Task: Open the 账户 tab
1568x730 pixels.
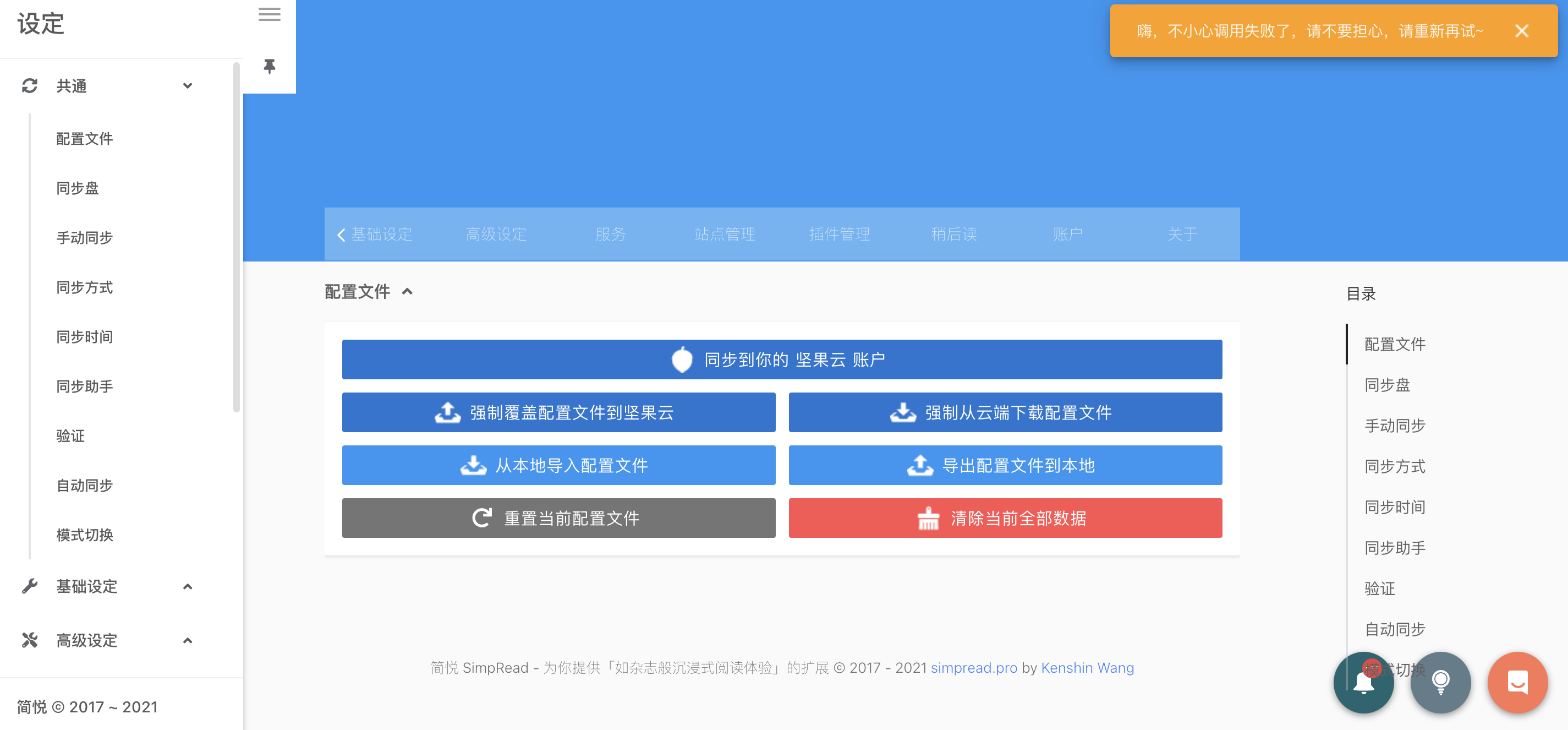Action: (x=1068, y=235)
